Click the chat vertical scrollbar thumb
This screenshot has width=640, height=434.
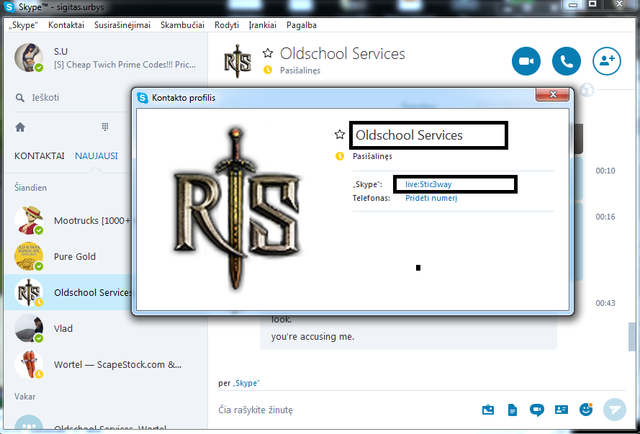(632, 336)
